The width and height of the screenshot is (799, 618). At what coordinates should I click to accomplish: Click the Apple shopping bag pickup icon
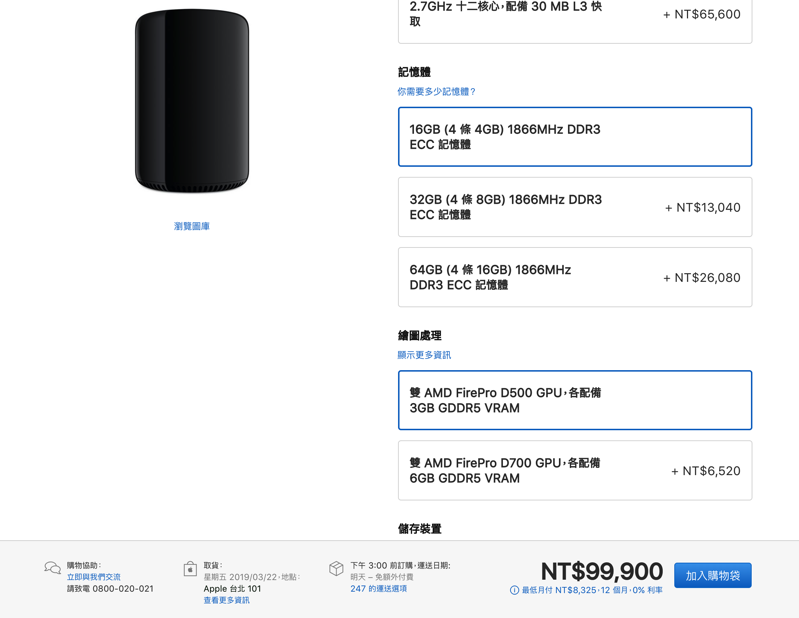coord(190,569)
